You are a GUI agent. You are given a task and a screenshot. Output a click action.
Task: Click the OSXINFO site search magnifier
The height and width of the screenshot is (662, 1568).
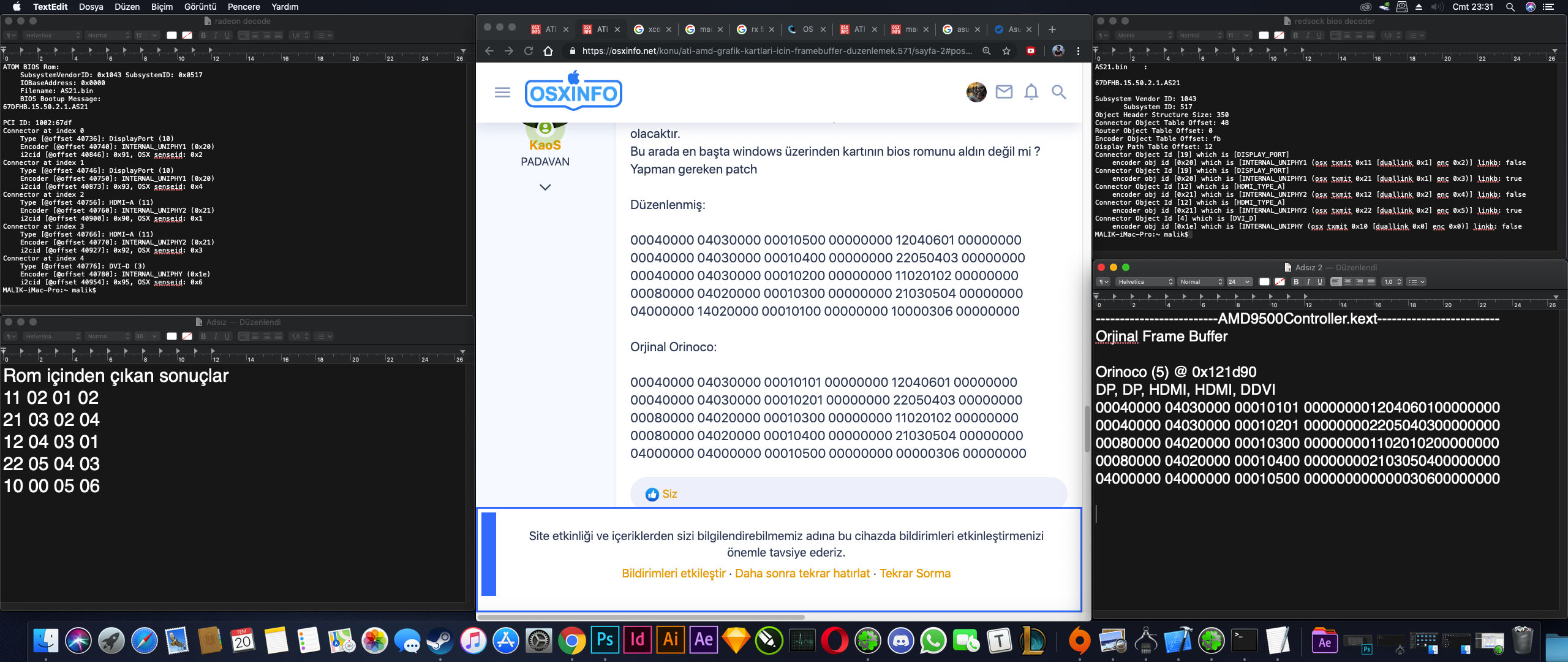(x=1058, y=93)
